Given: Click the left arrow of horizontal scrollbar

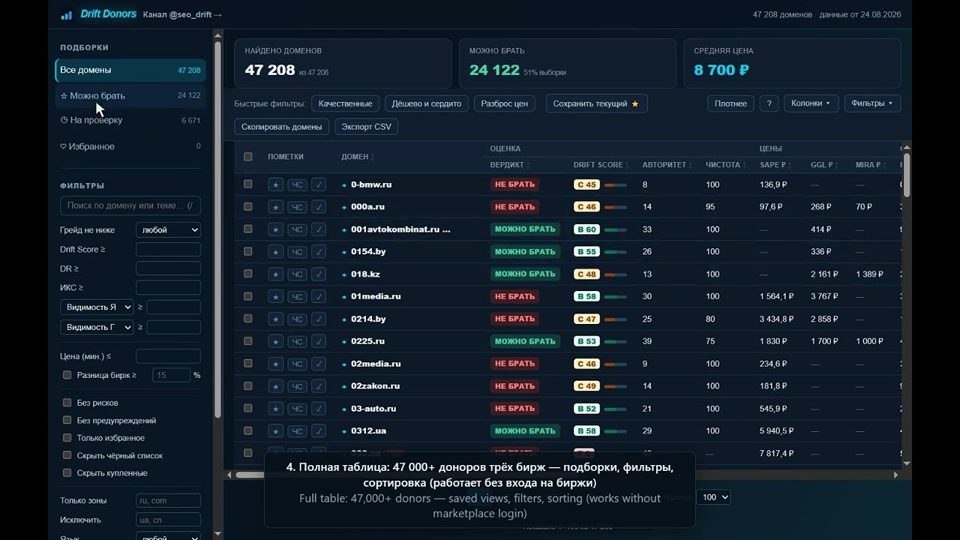Looking at the screenshot, I should (x=230, y=474).
